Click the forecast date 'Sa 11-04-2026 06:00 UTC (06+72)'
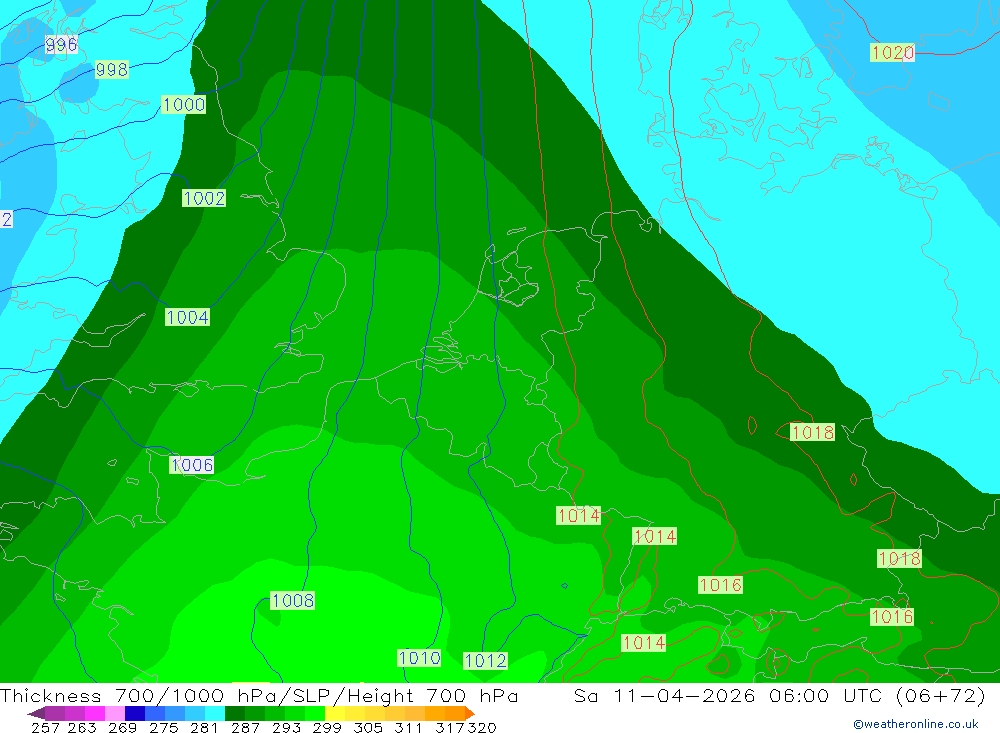This screenshot has width=1000, height=733. [x=779, y=695]
